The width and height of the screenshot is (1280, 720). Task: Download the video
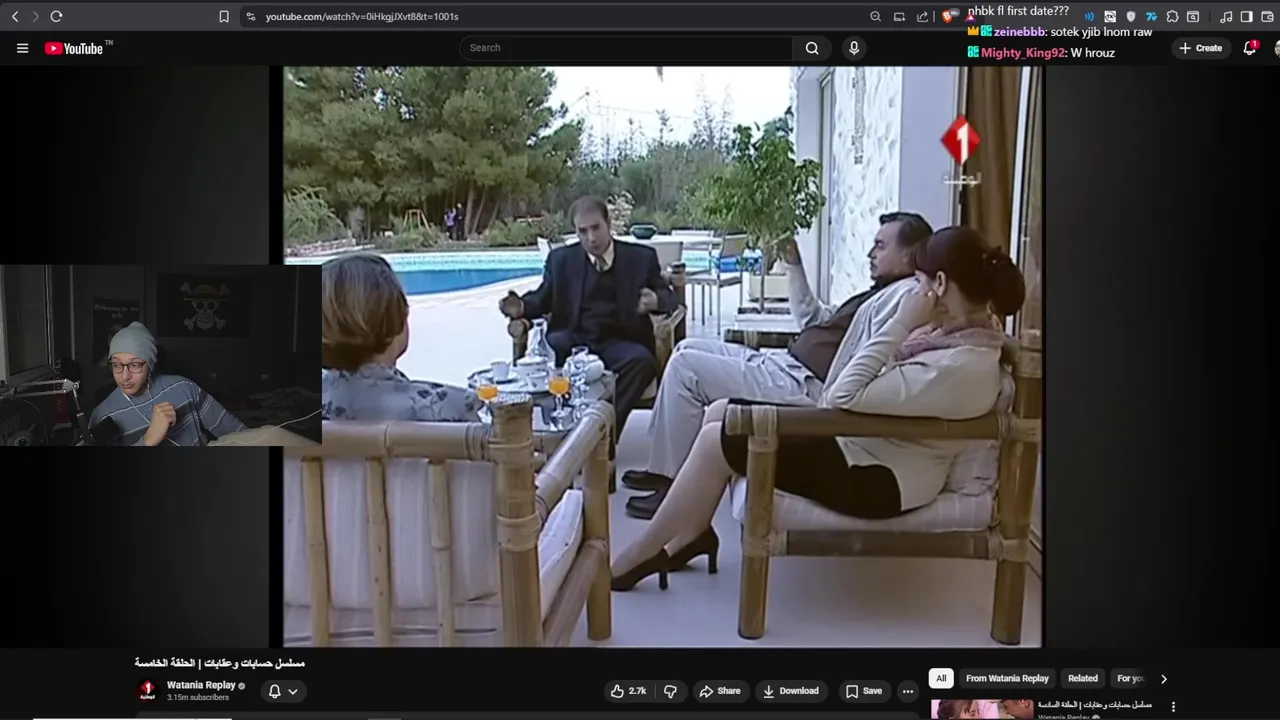point(790,691)
